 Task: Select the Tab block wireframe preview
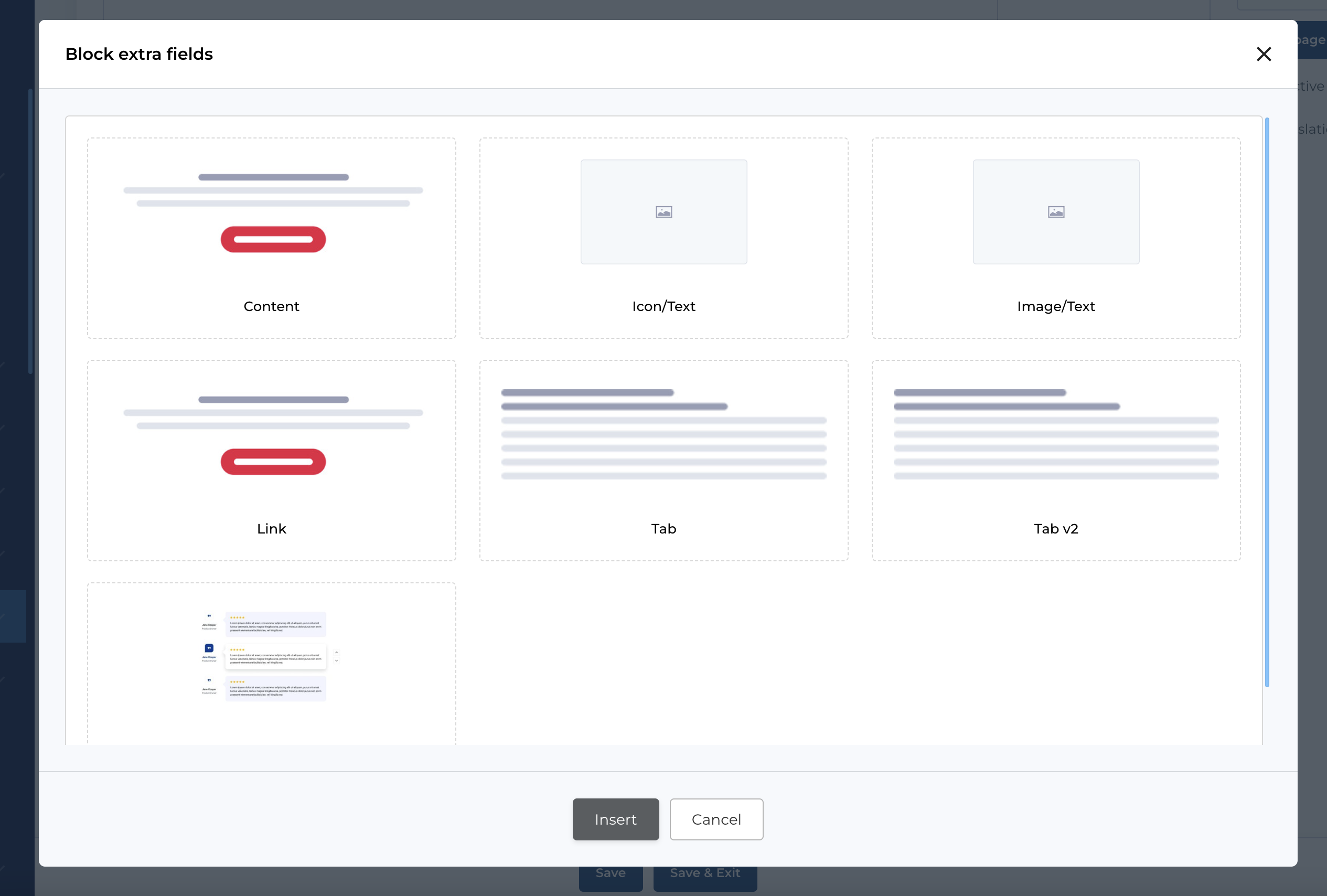pyautogui.click(x=663, y=434)
